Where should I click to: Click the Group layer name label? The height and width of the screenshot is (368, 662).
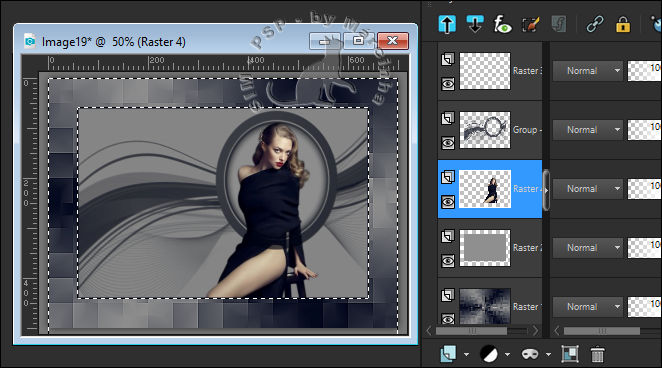(x=527, y=130)
